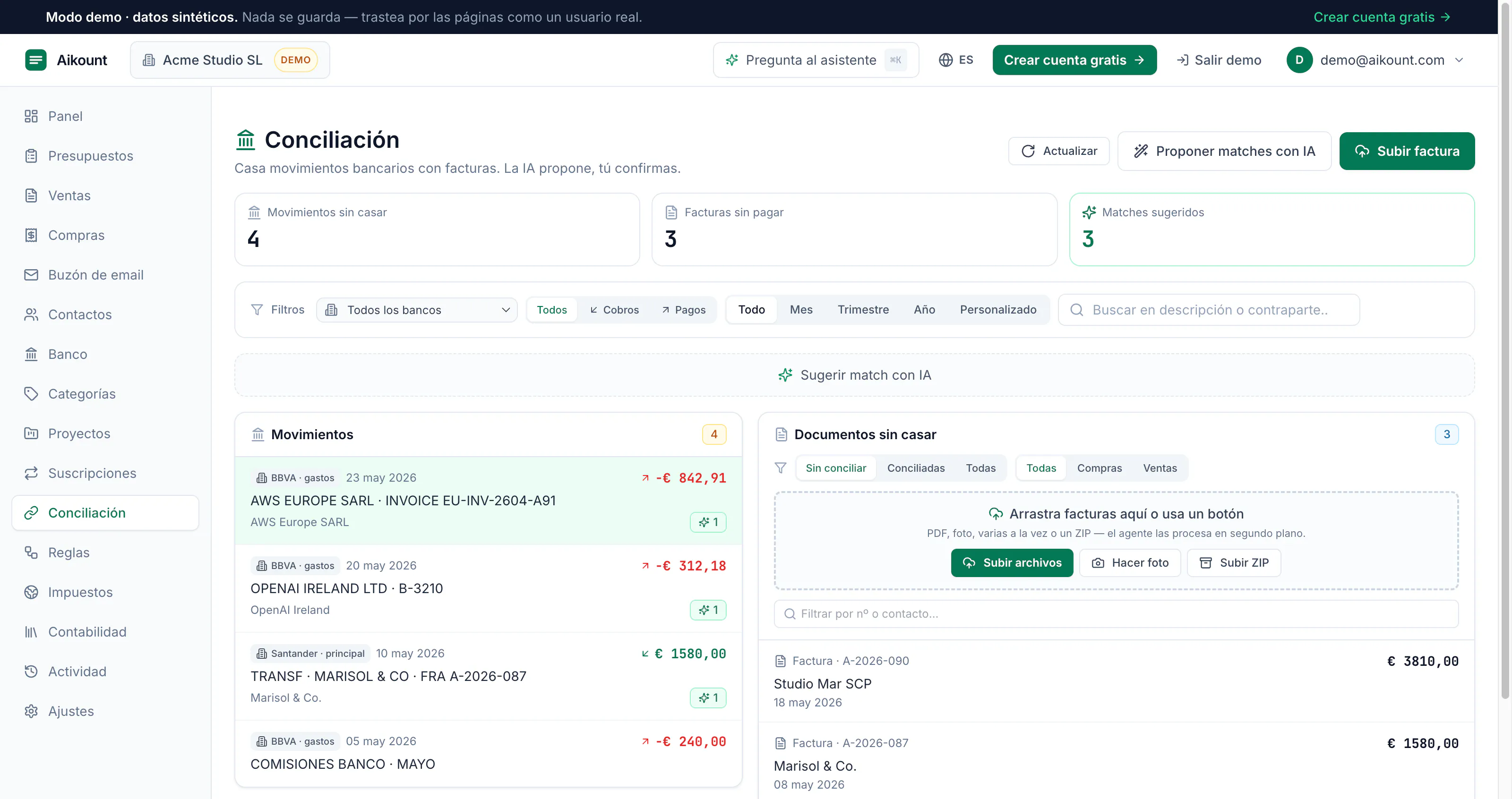Open the Todos los bancos dropdown
The width and height of the screenshot is (1512, 799).
(x=417, y=310)
